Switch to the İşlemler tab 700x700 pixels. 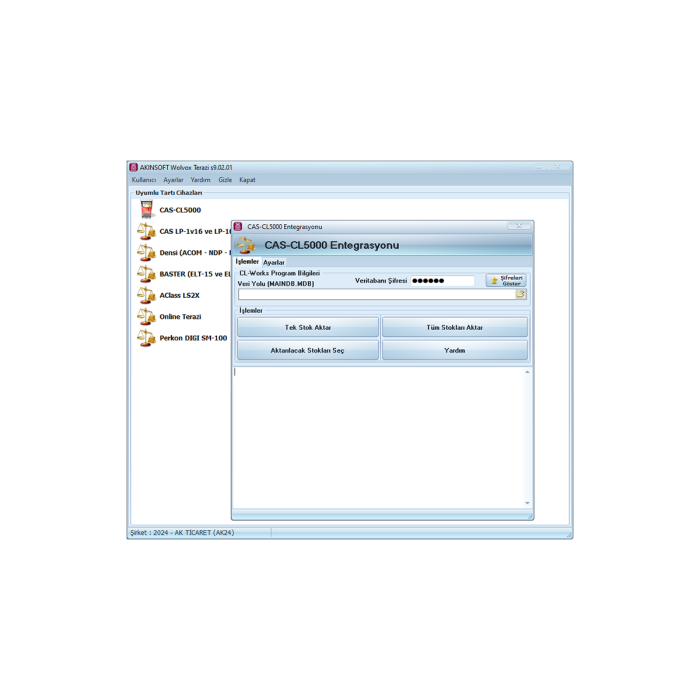pyautogui.click(x=247, y=262)
